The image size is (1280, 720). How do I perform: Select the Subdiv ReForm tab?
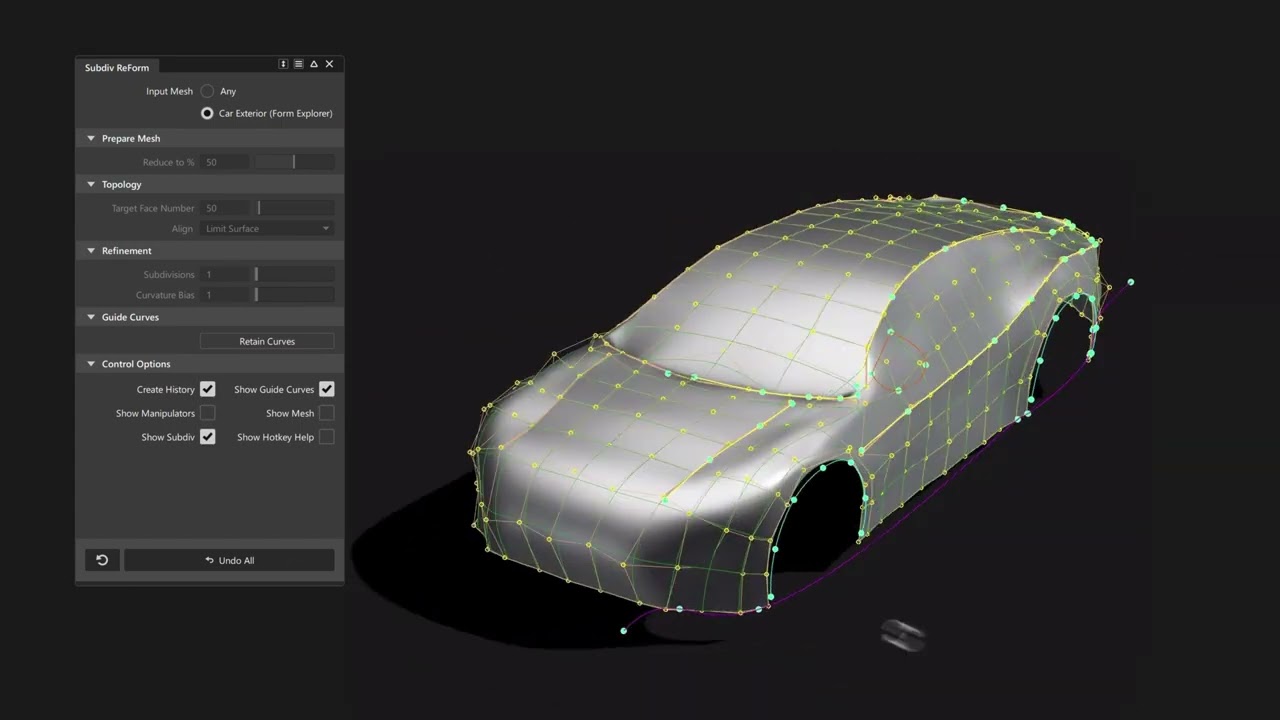117,68
